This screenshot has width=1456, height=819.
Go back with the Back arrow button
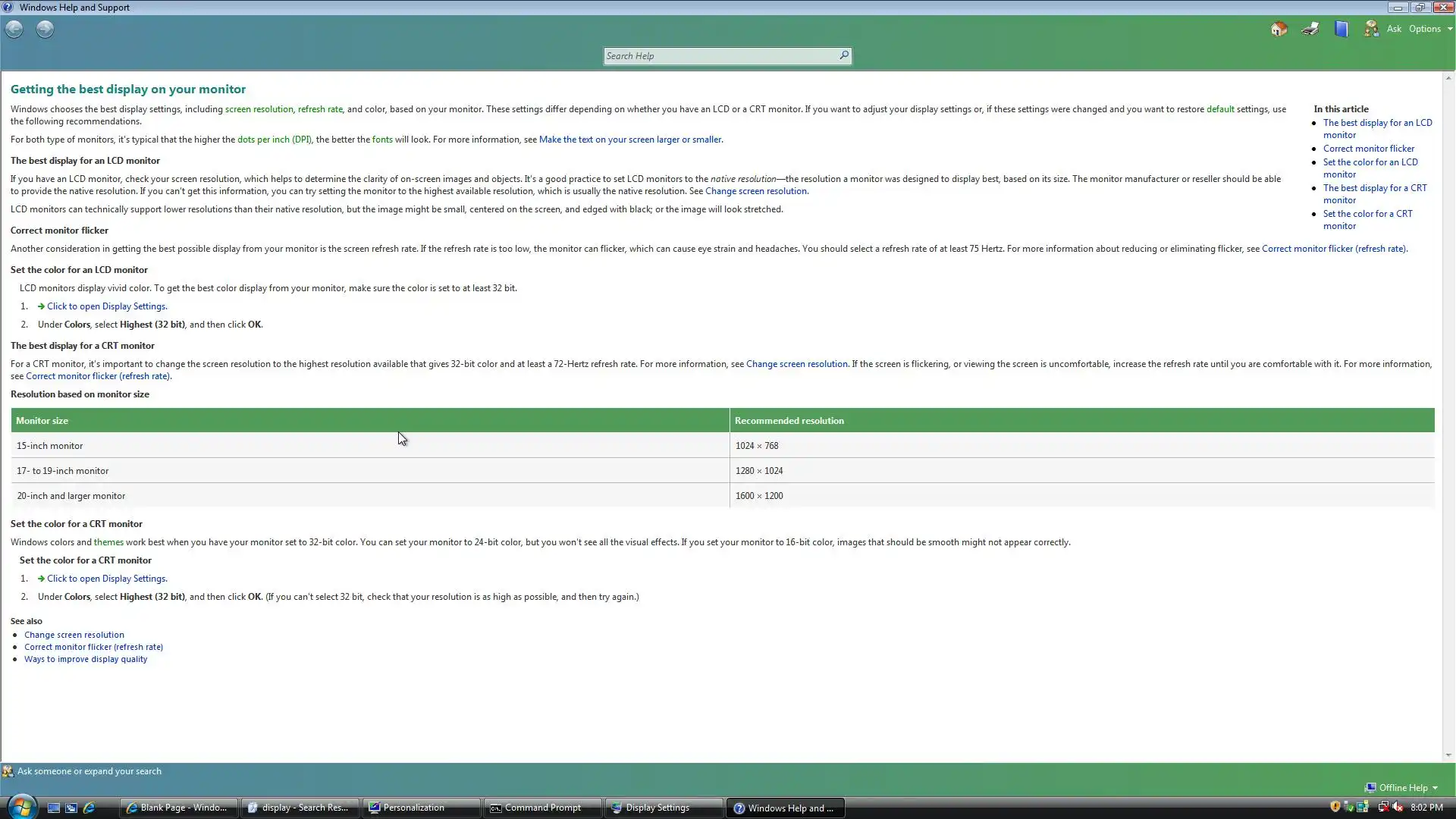(14, 29)
